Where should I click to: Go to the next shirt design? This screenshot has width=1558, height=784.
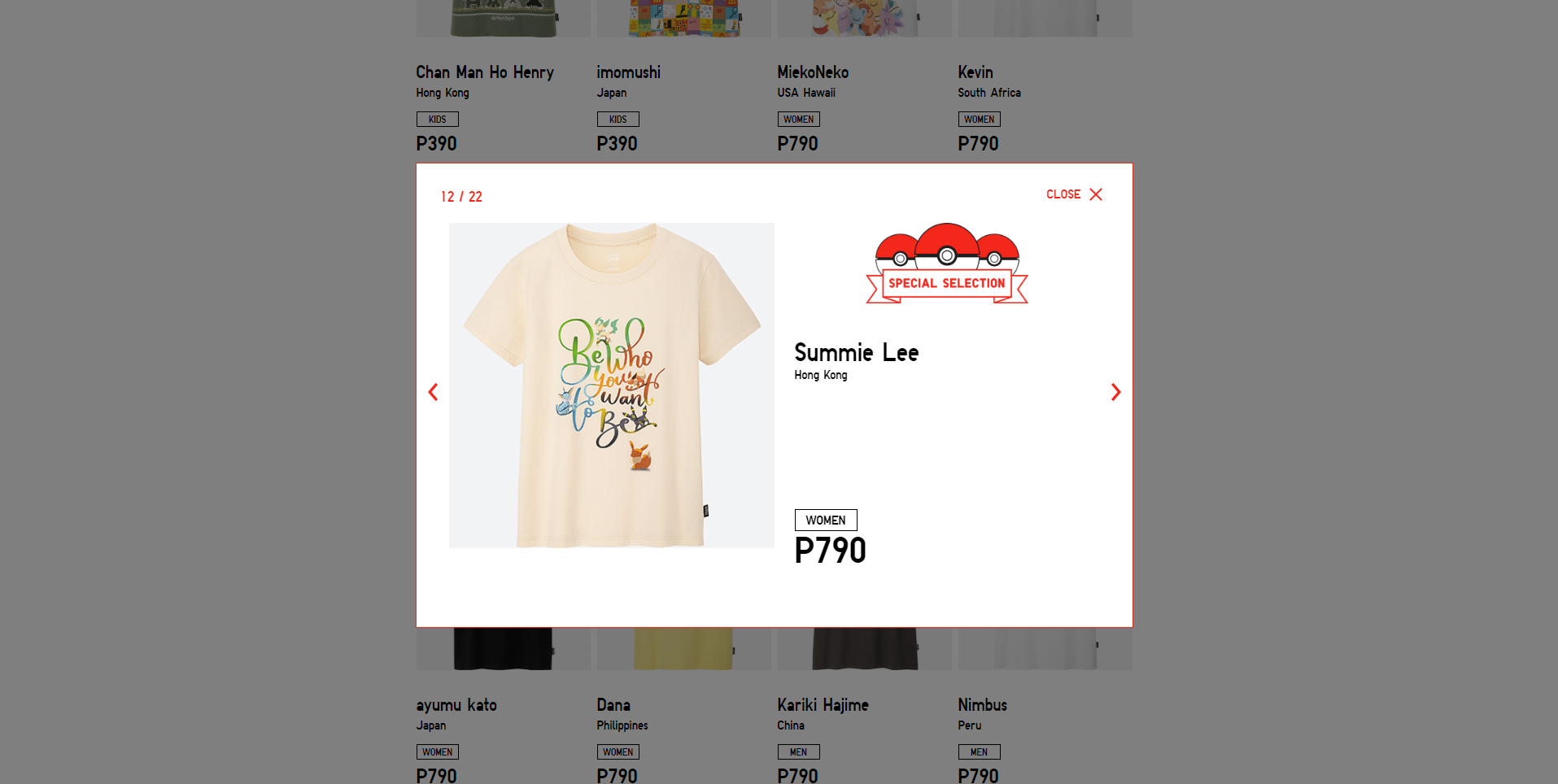click(x=1115, y=392)
